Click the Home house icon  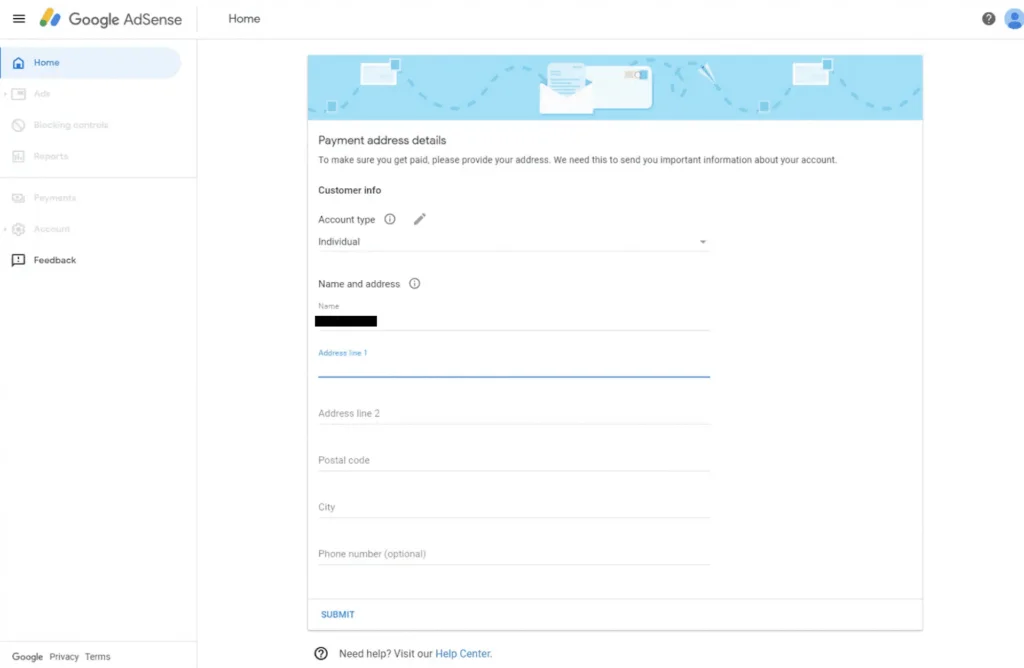[x=18, y=63]
